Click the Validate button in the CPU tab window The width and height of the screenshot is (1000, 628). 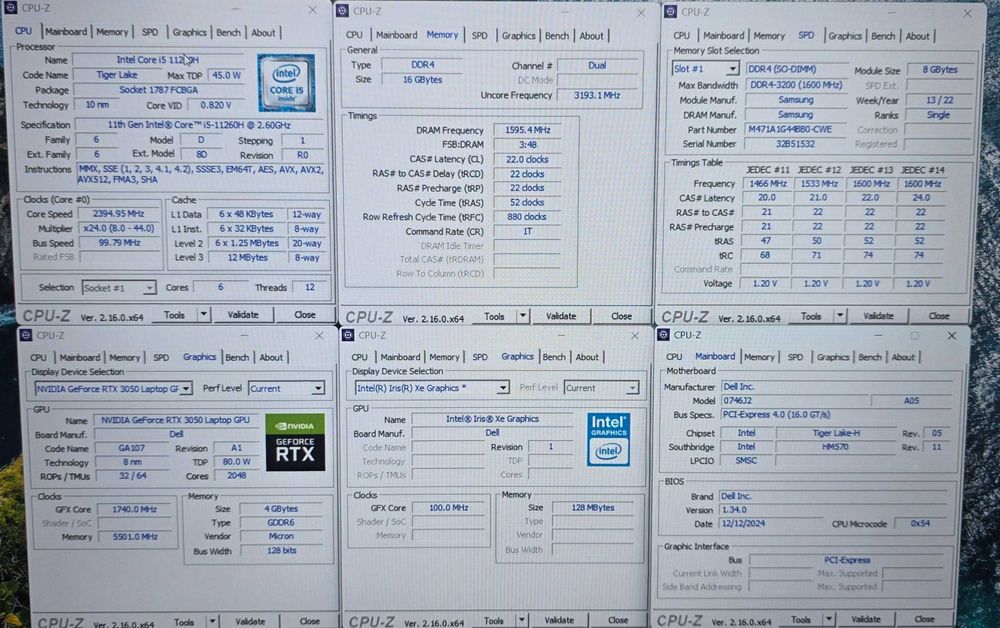pyautogui.click(x=243, y=314)
